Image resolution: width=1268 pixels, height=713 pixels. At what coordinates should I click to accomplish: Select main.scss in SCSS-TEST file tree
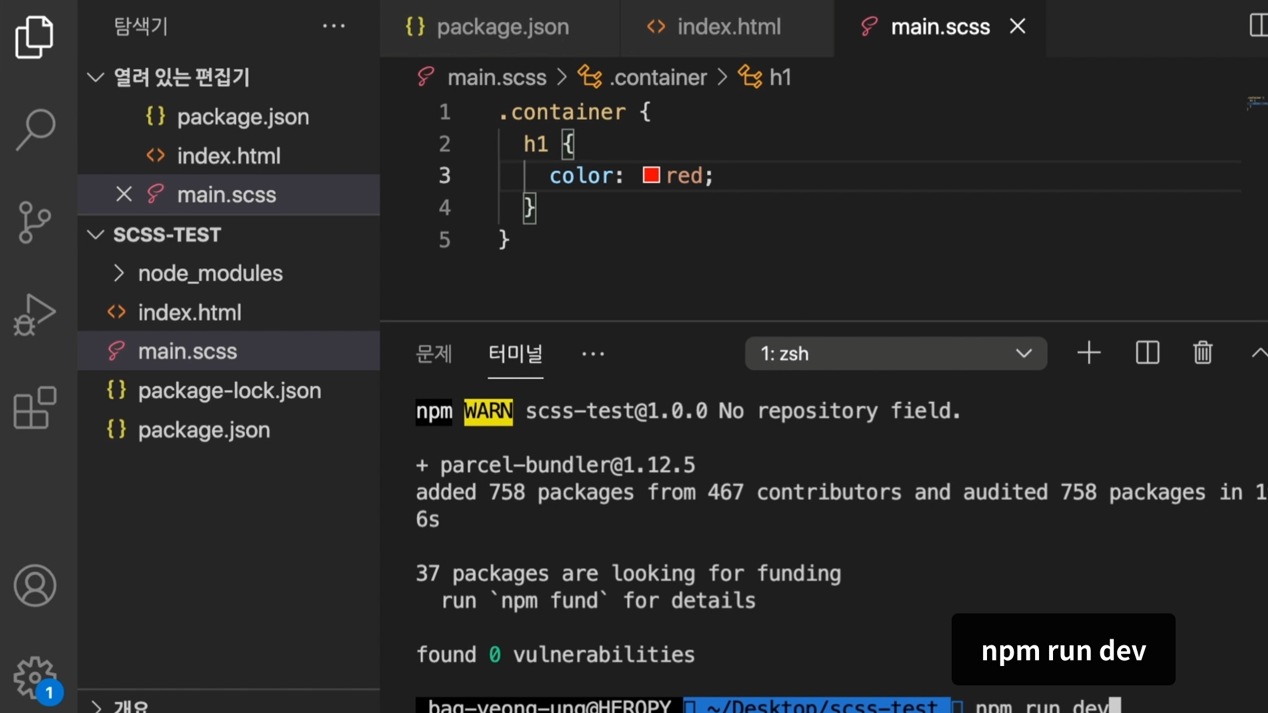click(x=229, y=351)
